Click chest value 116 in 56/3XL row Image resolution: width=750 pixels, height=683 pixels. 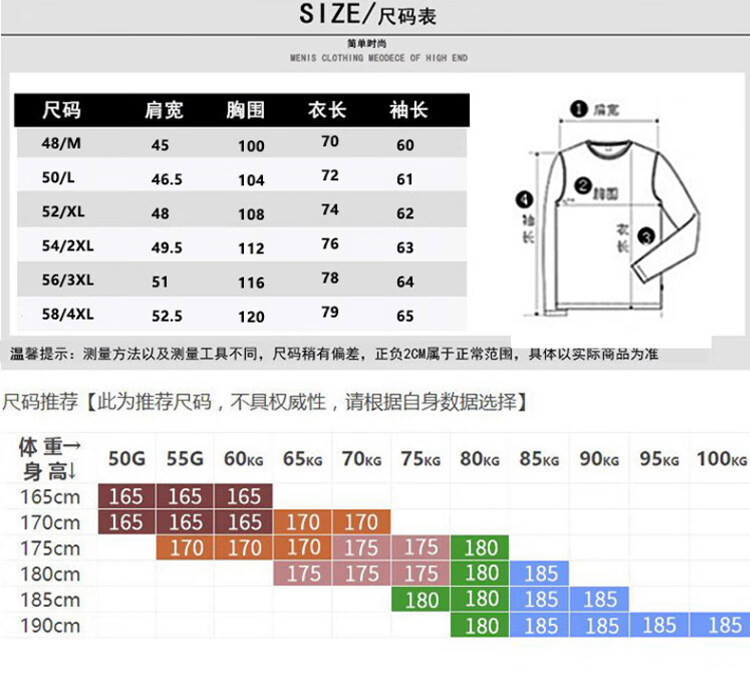click(x=252, y=283)
